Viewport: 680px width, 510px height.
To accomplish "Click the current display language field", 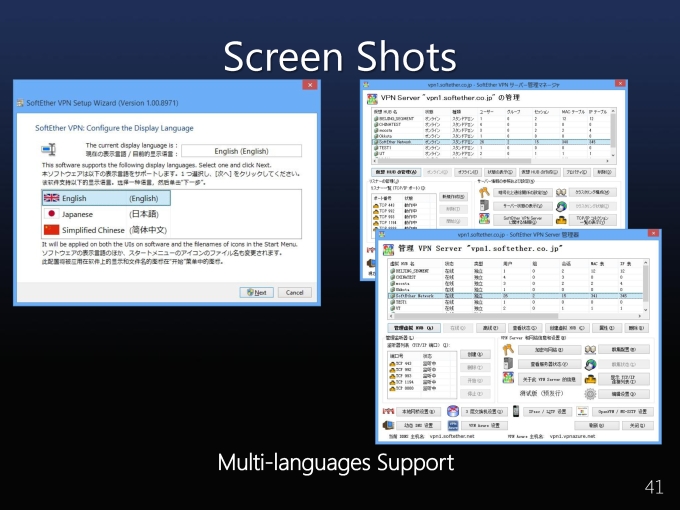I will [x=242, y=151].
